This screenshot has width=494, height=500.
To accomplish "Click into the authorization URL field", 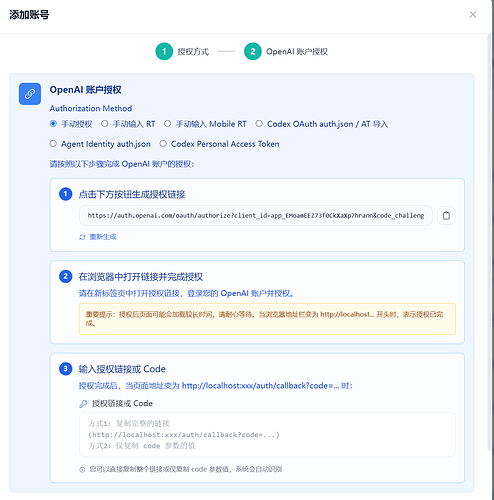I will pos(256,216).
